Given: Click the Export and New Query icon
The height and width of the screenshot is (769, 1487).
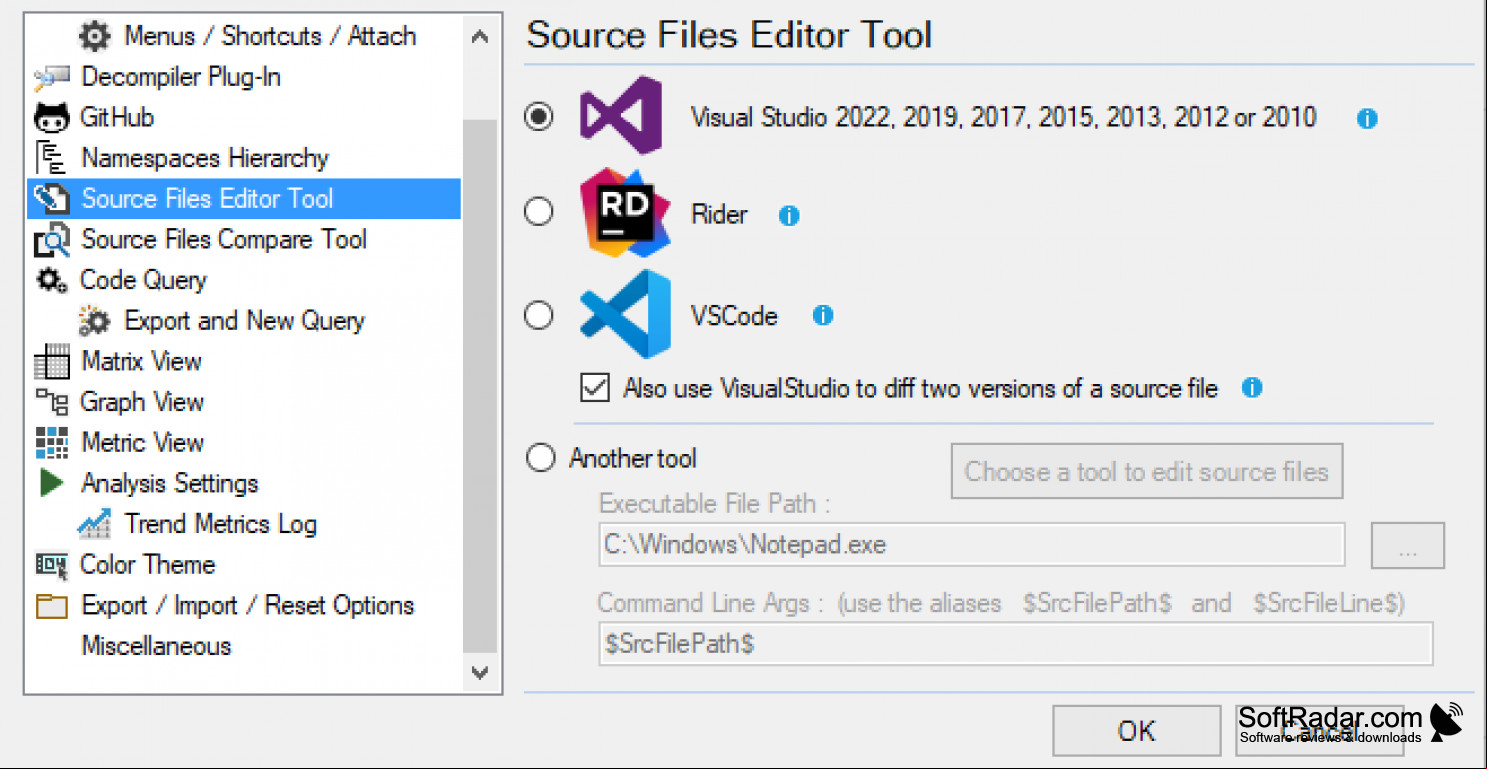Looking at the screenshot, I should [x=94, y=321].
